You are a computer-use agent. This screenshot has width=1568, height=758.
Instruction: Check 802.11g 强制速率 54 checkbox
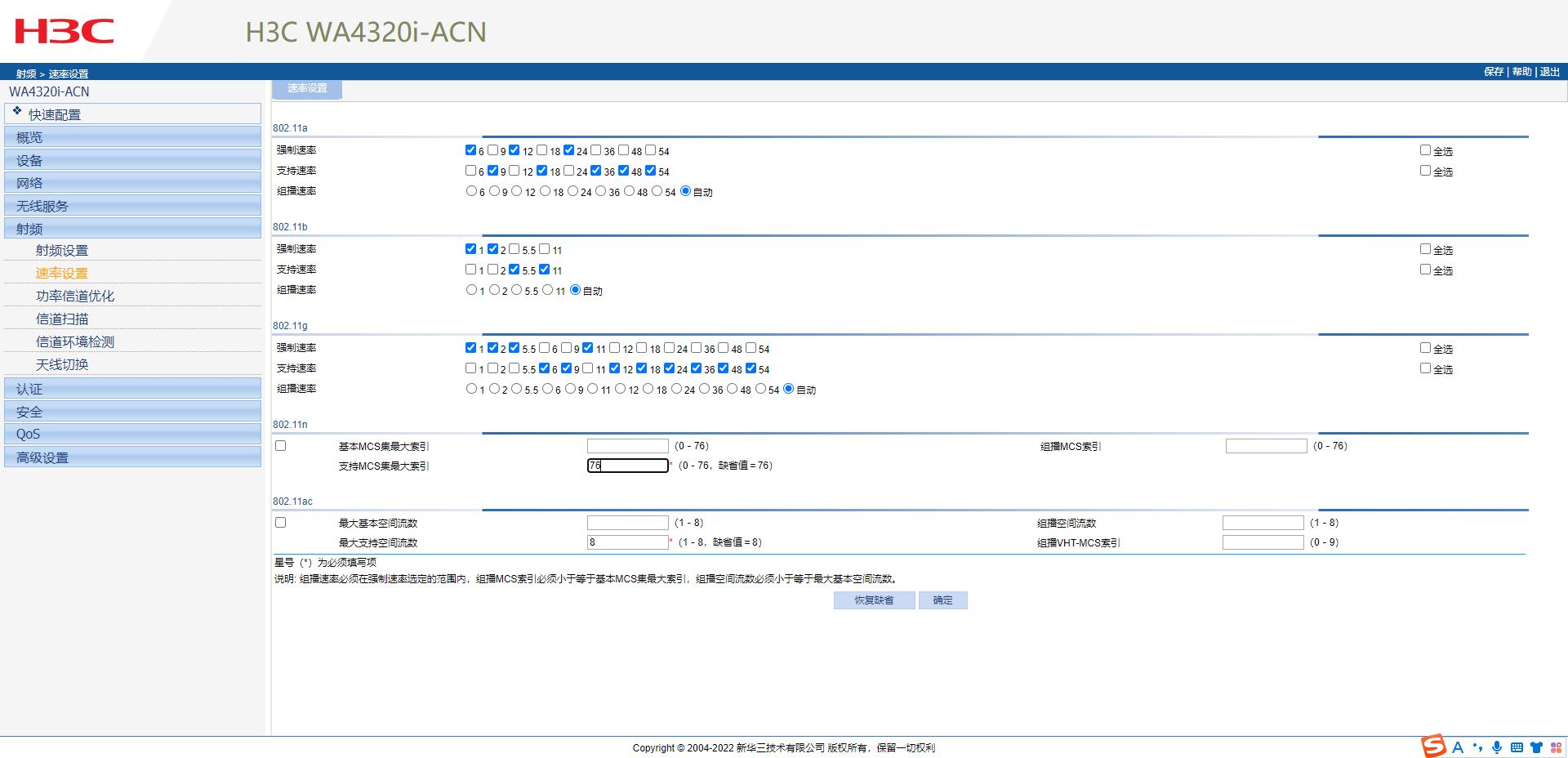click(751, 348)
